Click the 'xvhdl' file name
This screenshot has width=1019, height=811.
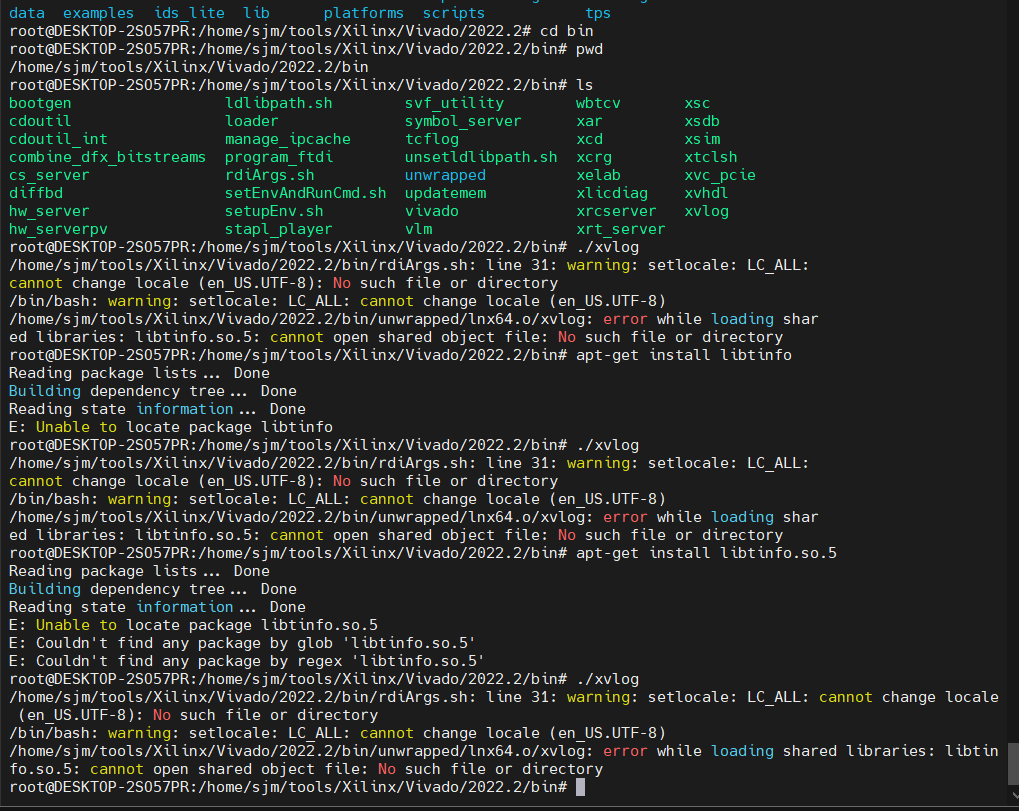coord(706,193)
